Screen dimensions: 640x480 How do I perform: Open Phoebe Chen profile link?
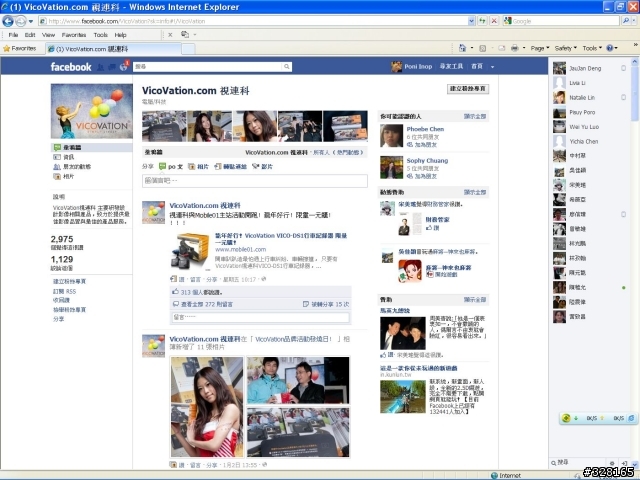[425, 129]
